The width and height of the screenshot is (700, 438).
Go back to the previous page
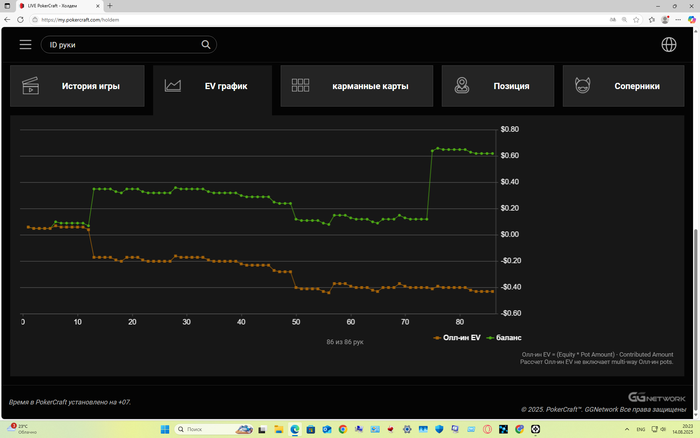(x=7, y=20)
